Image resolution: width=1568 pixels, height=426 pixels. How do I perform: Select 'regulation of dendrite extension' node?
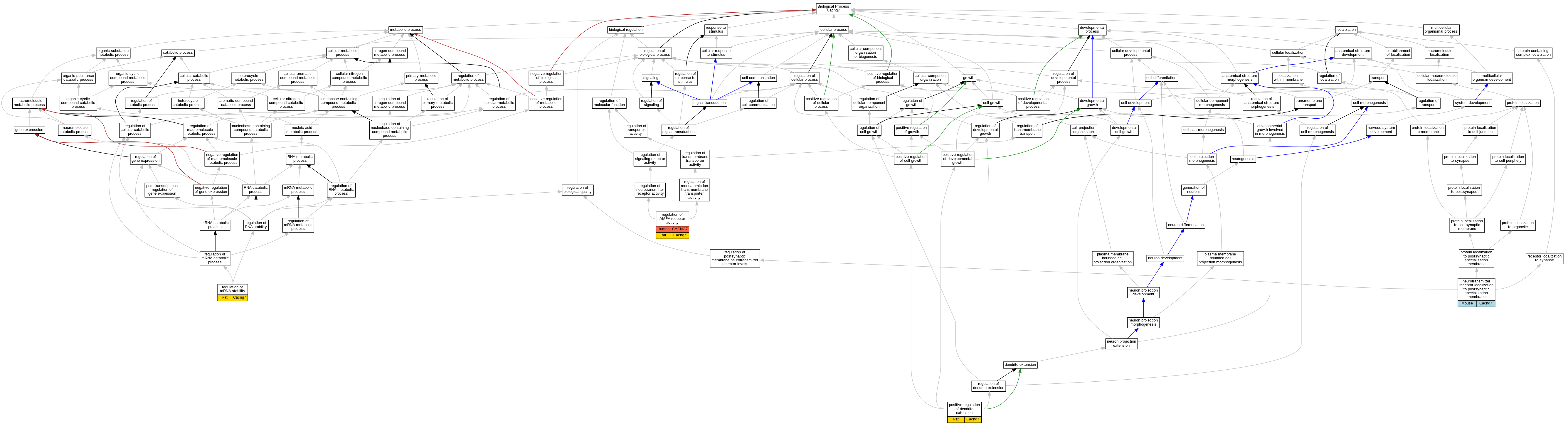point(989,386)
